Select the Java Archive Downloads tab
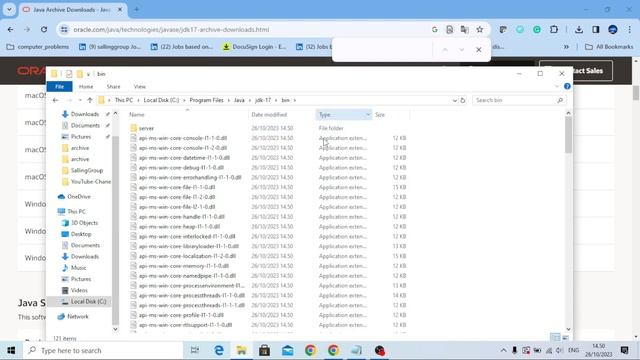 coord(73,9)
